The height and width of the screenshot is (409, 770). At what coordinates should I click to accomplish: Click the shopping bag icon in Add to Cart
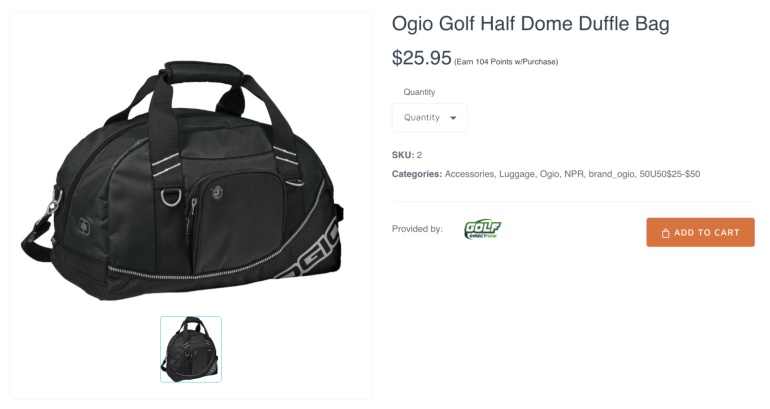pos(665,233)
